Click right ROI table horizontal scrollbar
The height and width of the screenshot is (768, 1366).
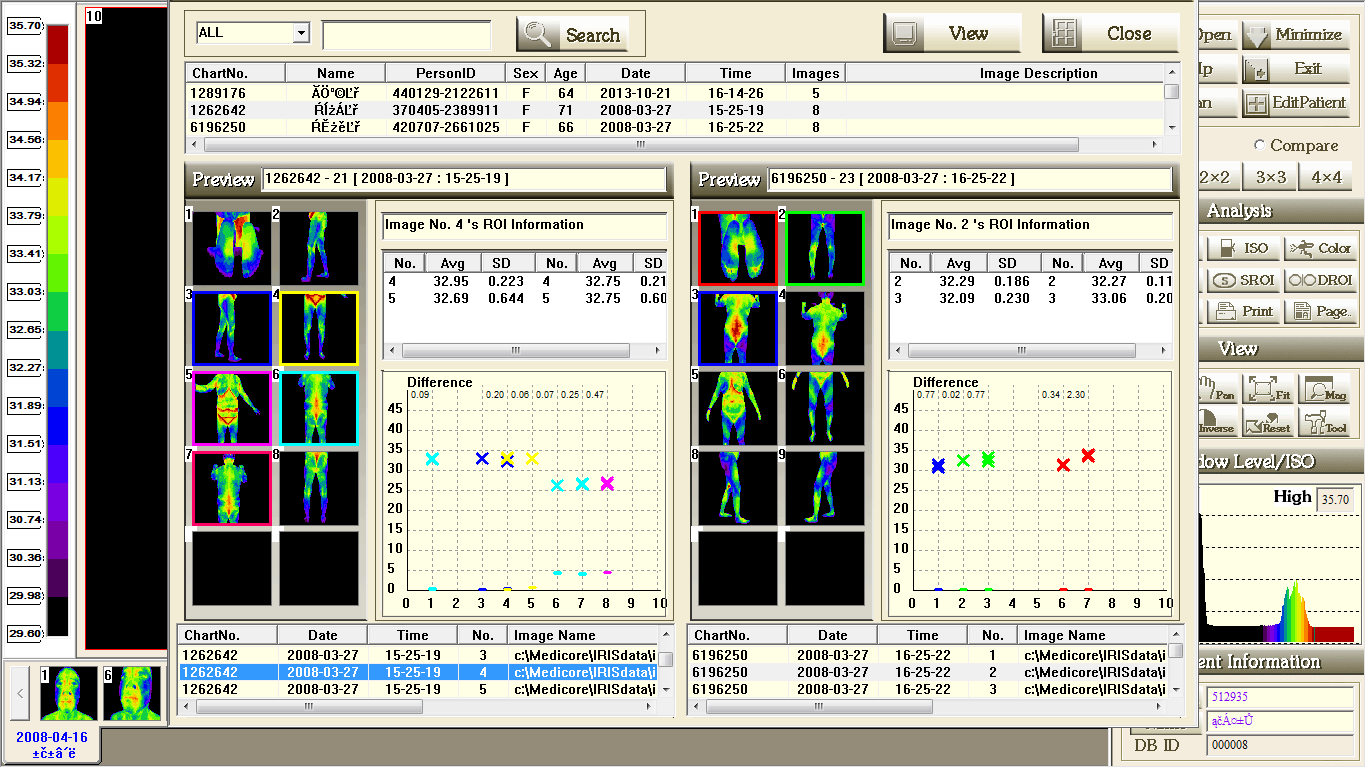[x=1023, y=351]
